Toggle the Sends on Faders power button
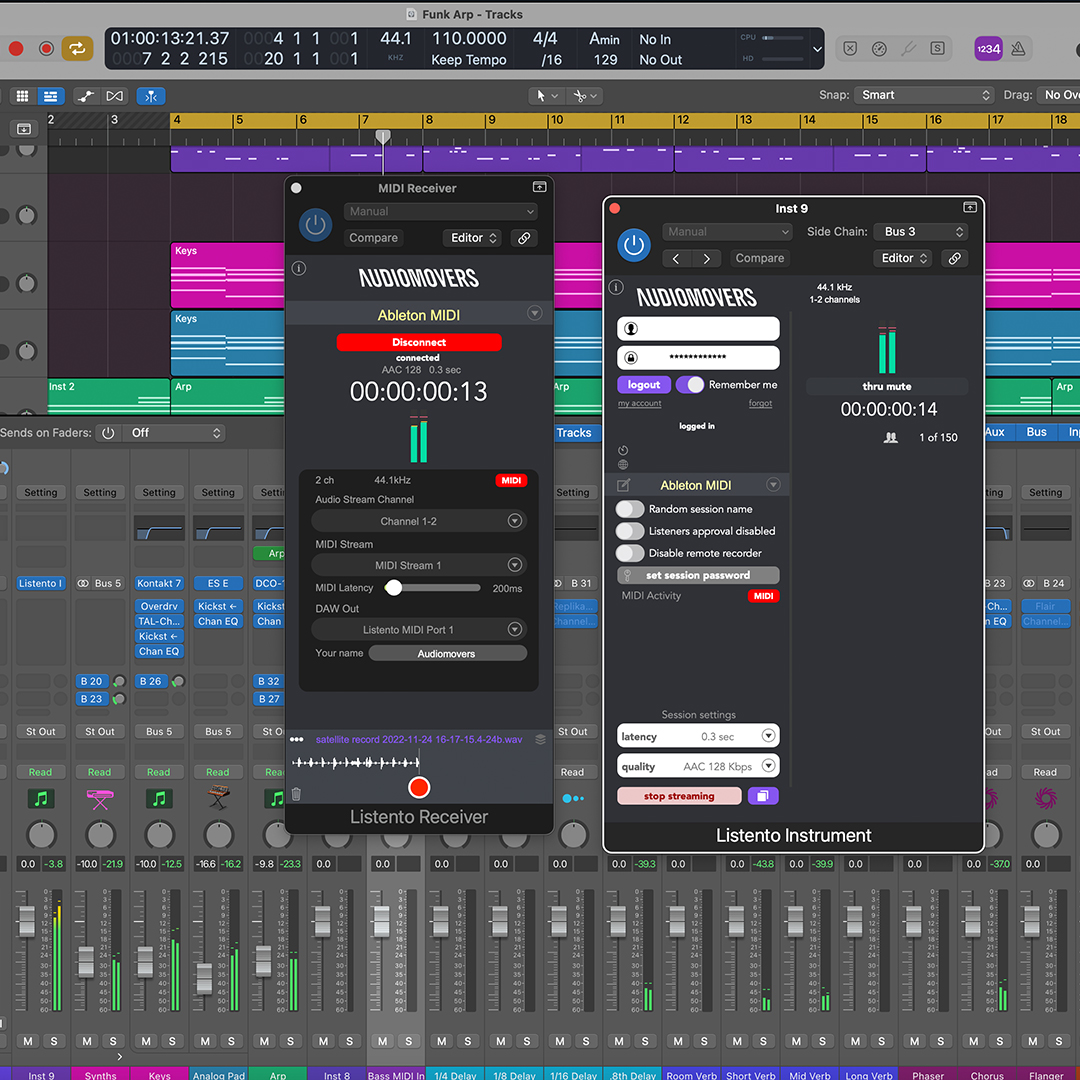This screenshot has height=1080, width=1080. coord(108,433)
